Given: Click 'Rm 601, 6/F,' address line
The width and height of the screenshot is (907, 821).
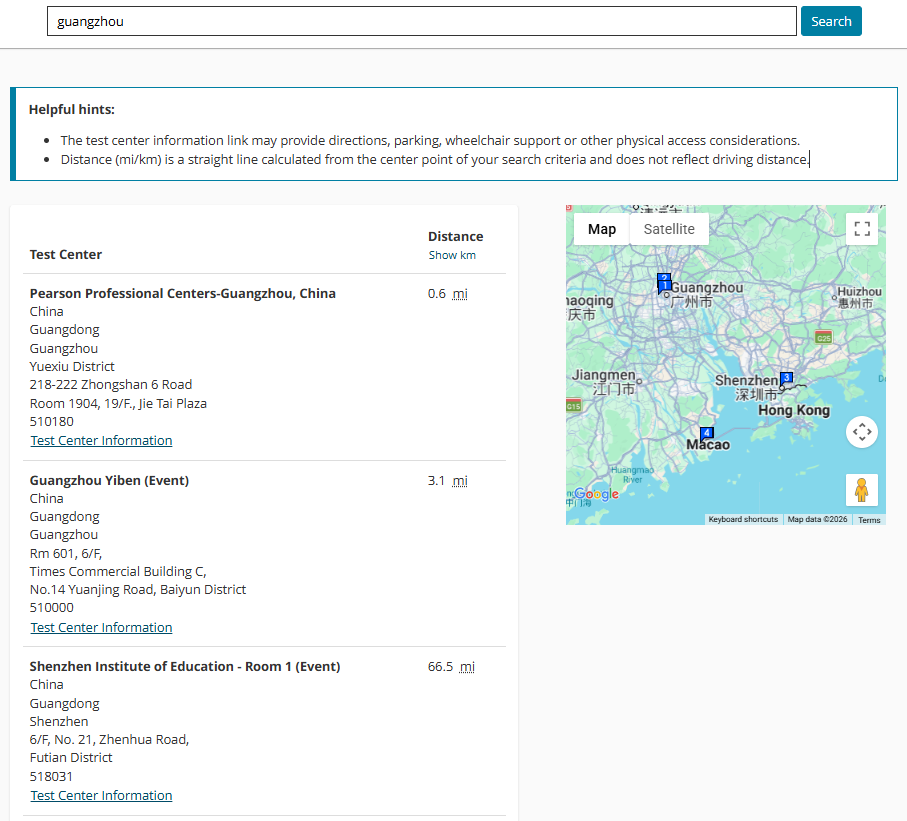Looking at the screenshot, I should coord(65,554).
